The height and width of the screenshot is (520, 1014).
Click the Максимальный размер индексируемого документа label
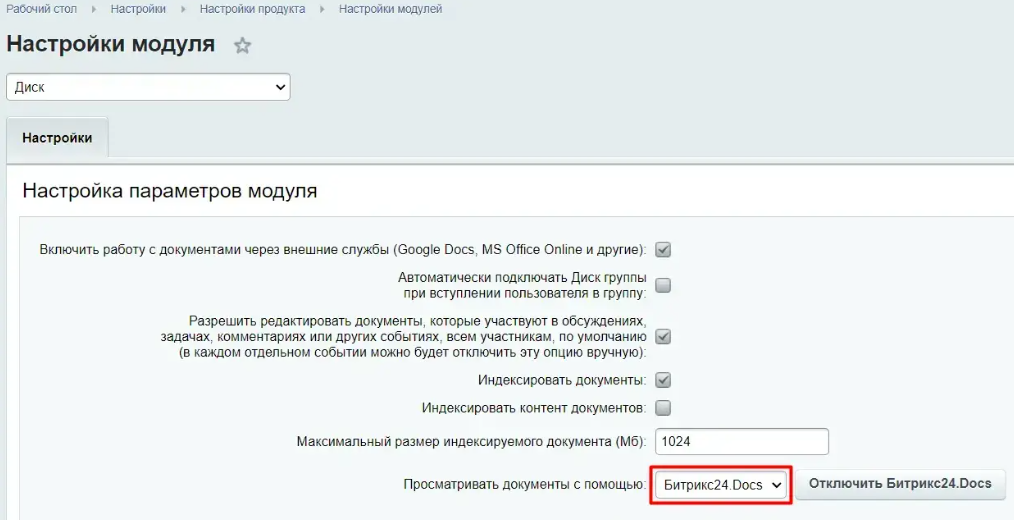coord(471,442)
